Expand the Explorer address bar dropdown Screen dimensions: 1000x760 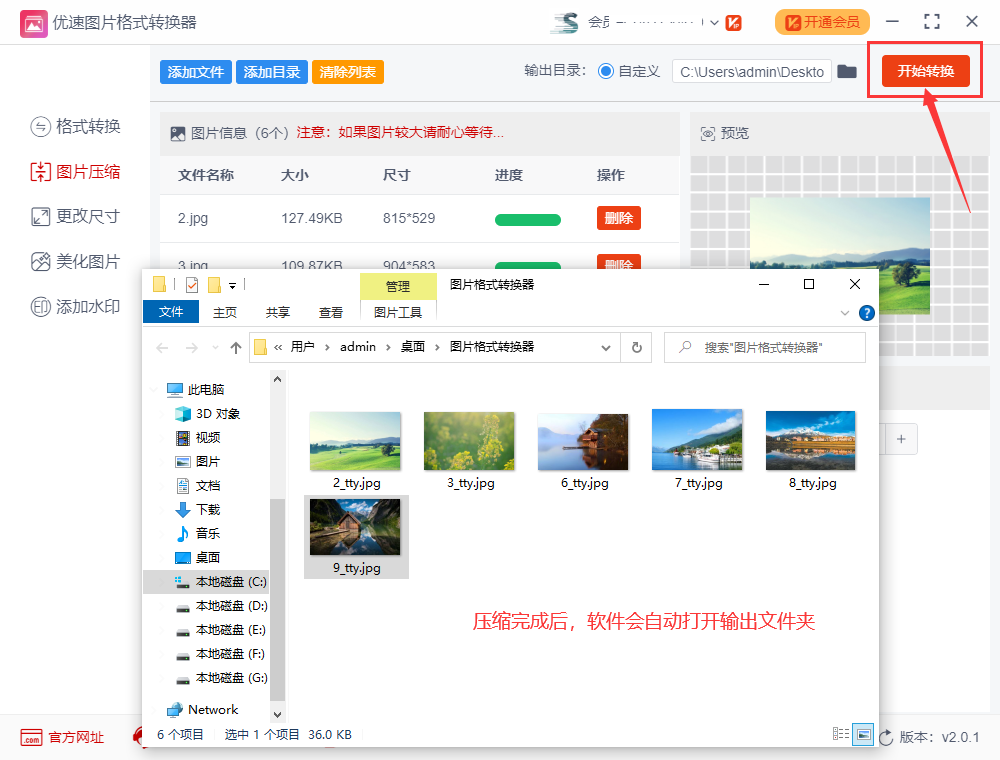(606, 347)
